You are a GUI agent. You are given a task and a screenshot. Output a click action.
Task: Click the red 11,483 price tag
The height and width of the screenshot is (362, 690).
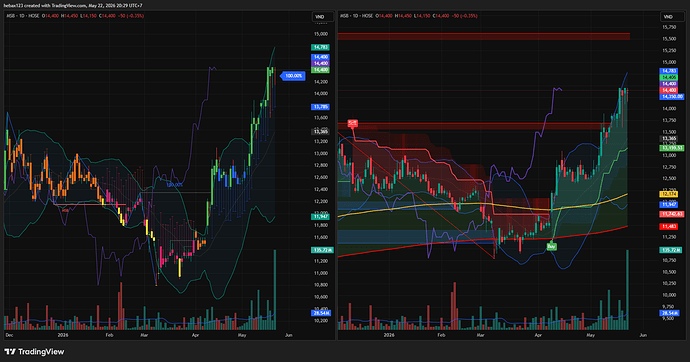click(668, 226)
